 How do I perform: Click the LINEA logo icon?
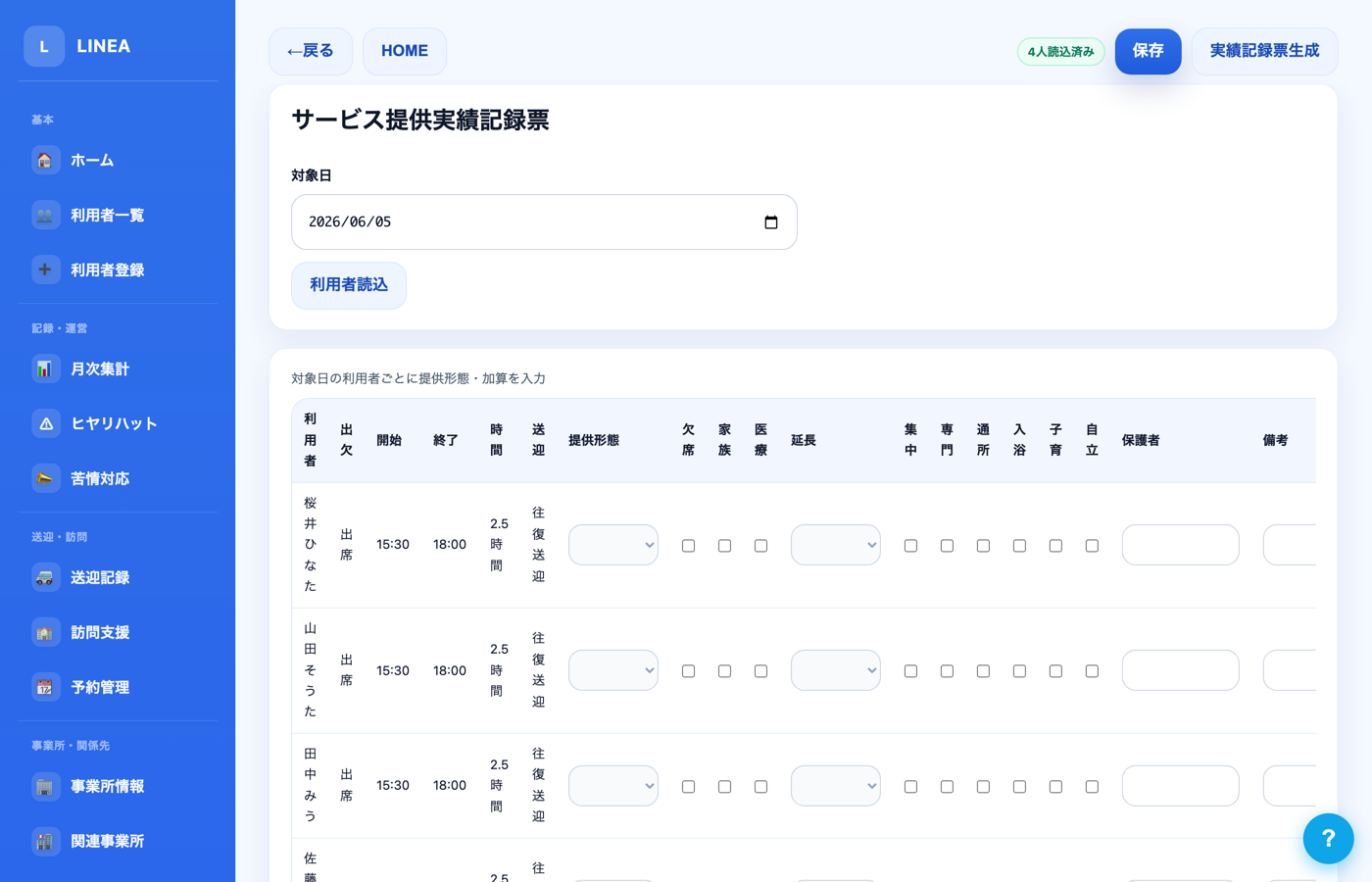(x=44, y=46)
